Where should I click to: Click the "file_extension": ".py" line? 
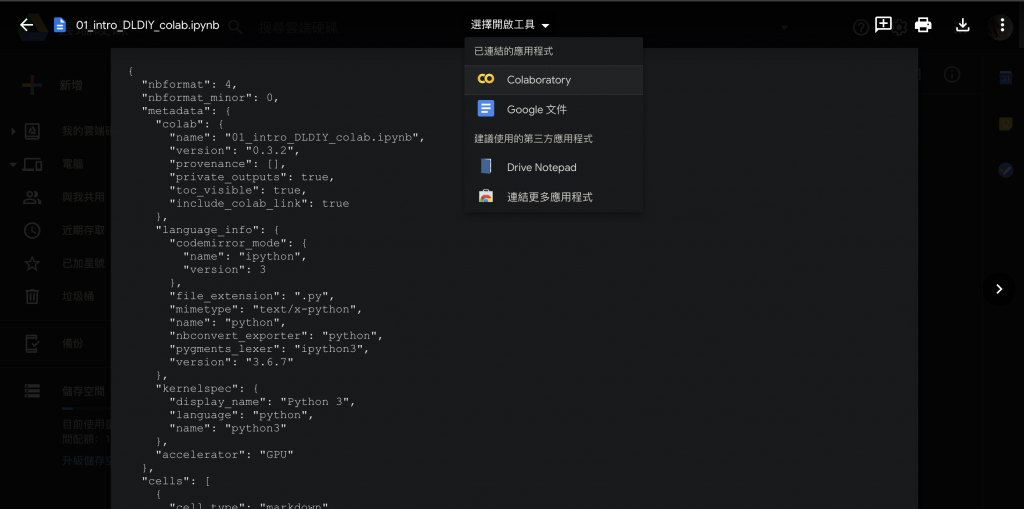pyautogui.click(x=252, y=296)
